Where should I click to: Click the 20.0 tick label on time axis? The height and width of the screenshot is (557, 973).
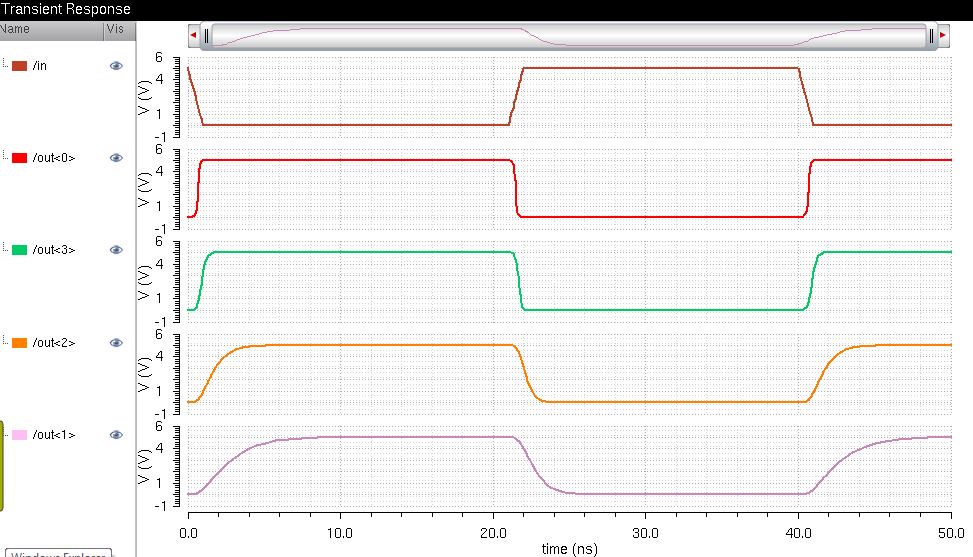coord(493,533)
